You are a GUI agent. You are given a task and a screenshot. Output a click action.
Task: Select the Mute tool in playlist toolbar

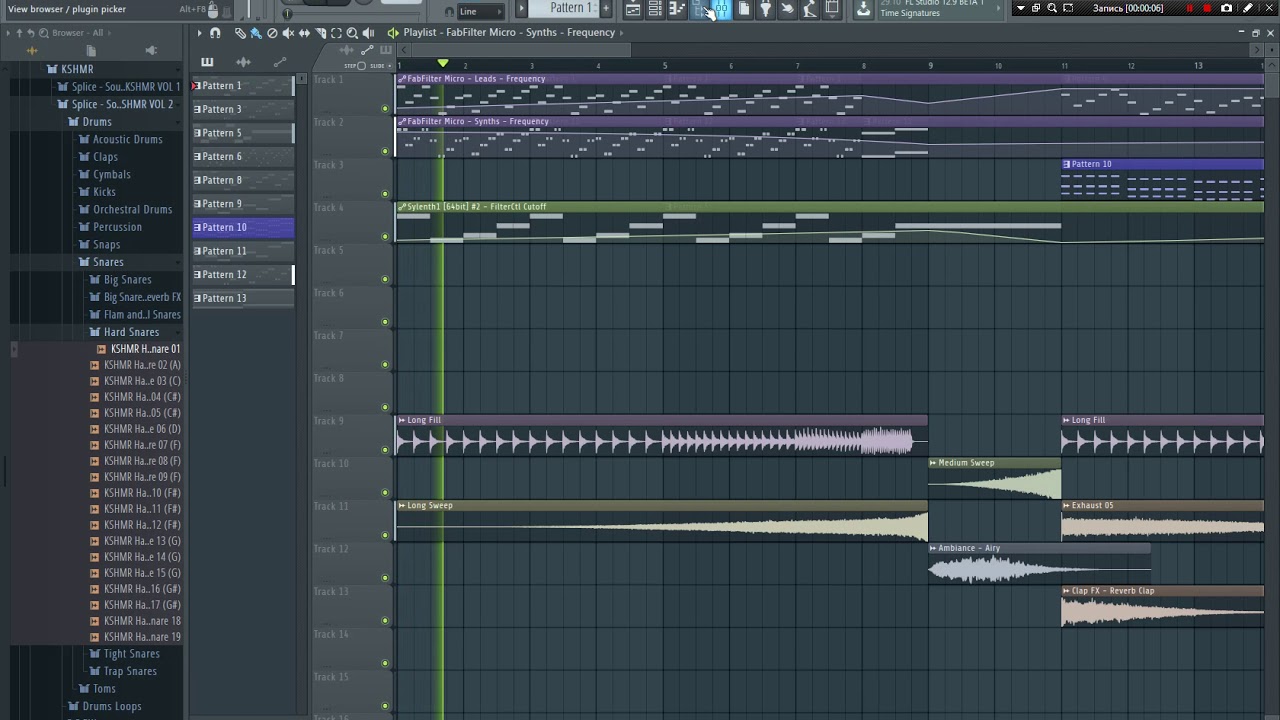point(288,33)
